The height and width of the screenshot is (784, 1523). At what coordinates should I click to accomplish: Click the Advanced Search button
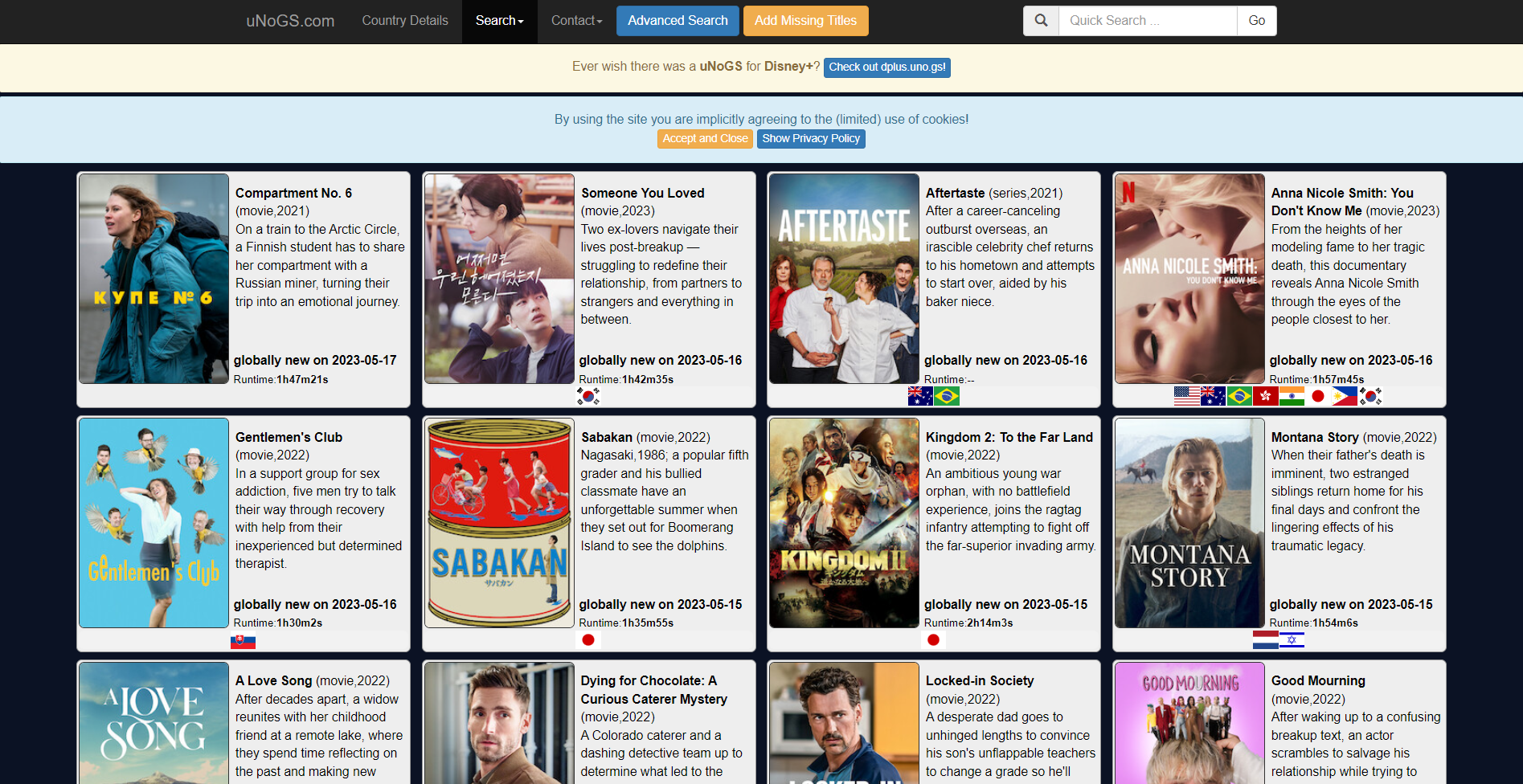click(x=678, y=21)
